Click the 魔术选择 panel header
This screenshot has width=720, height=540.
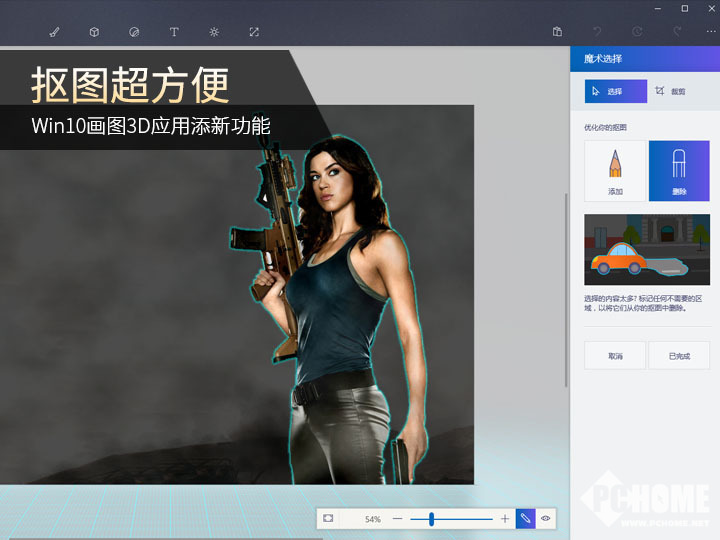coord(645,59)
